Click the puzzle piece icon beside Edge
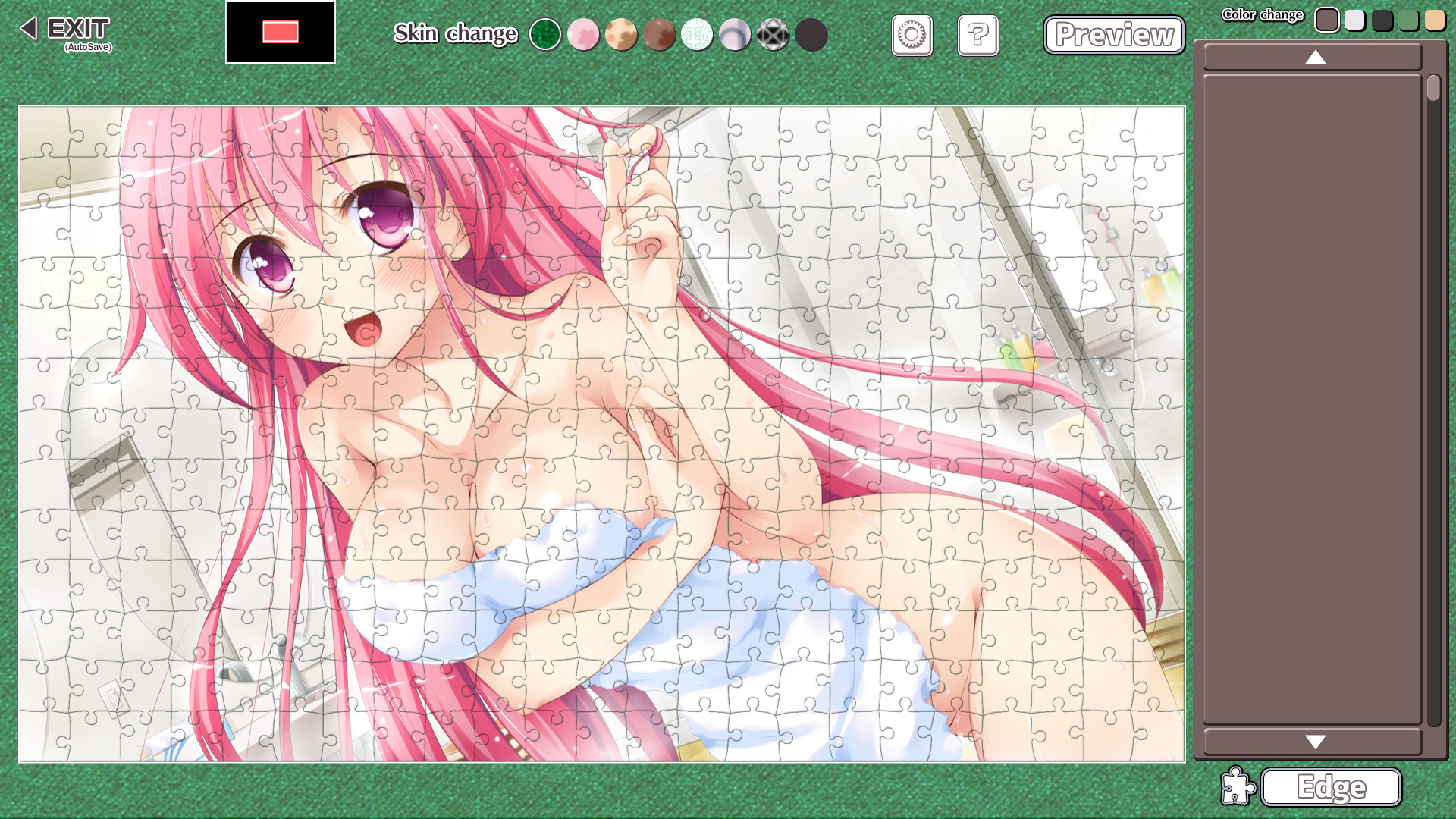The width and height of the screenshot is (1456, 819). pos(1239,786)
